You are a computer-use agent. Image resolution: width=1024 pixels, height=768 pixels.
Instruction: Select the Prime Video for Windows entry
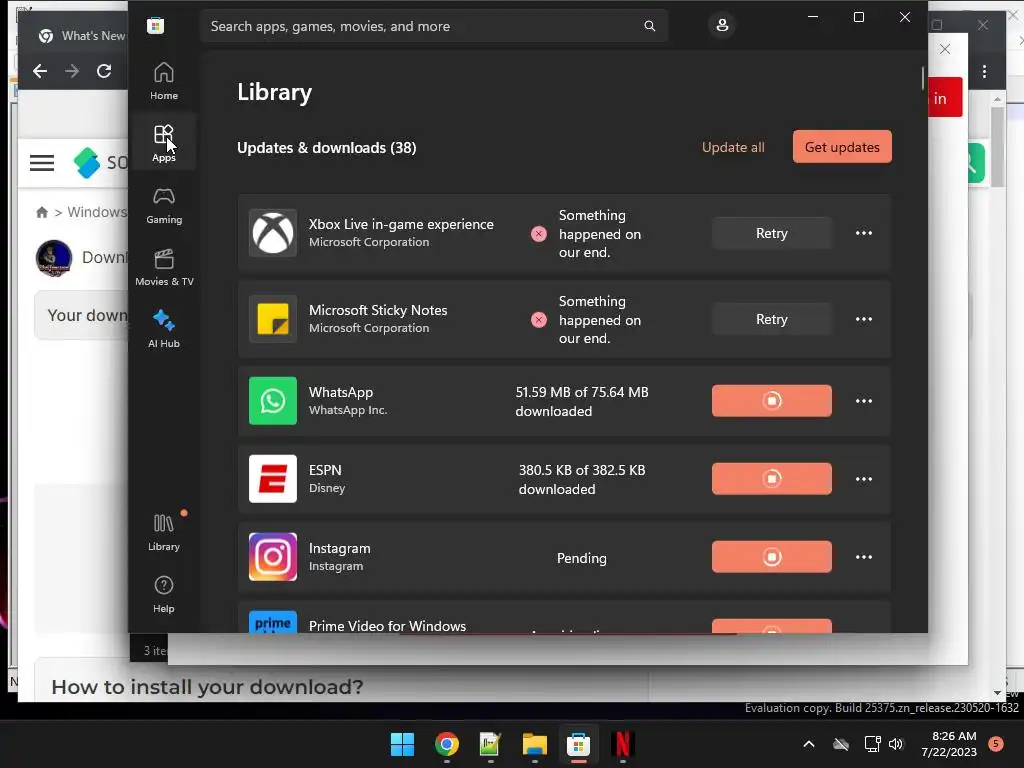click(x=564, y=617)
